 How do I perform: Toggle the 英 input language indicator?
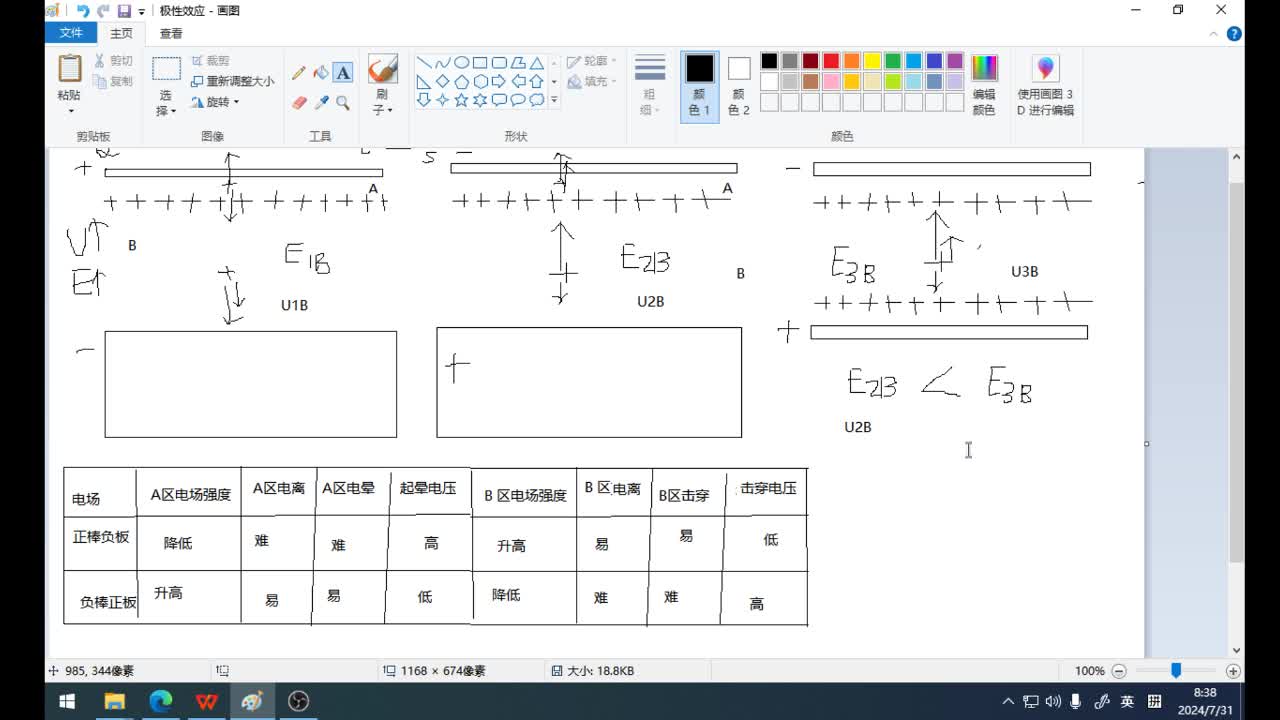1127,702
